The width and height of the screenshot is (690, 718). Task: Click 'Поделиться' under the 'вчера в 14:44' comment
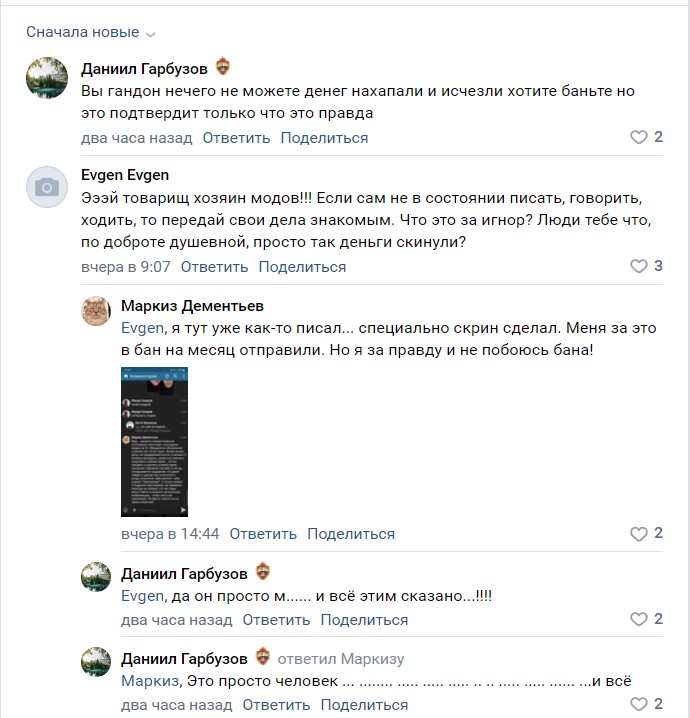point(351,534)
